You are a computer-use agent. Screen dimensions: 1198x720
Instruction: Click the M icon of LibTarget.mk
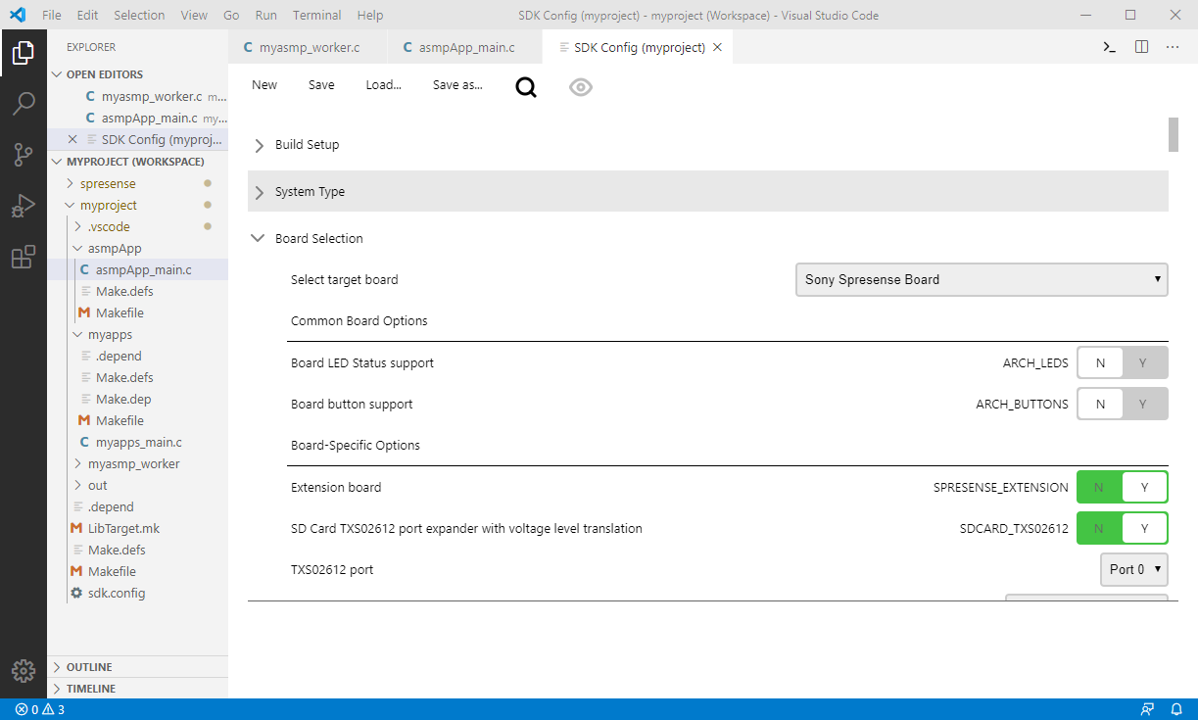pyautogui.click(x=76, y=528)
